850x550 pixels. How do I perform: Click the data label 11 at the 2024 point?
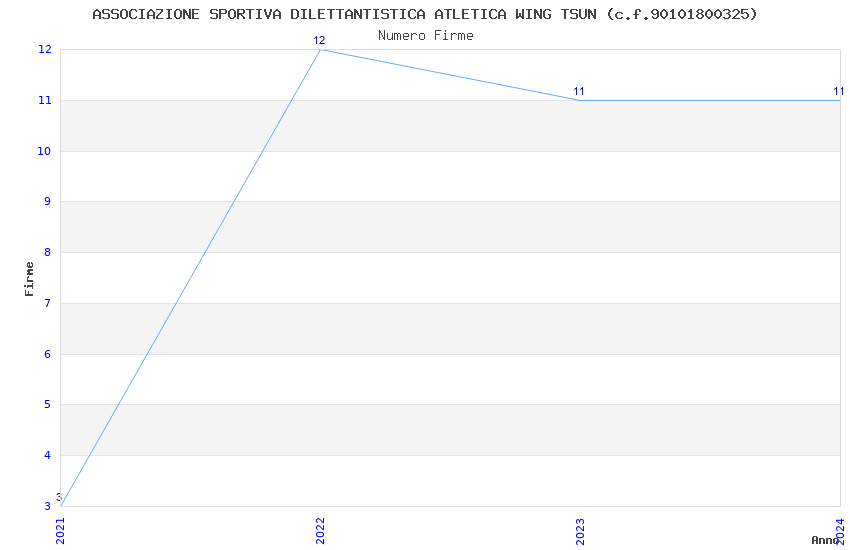[x=839, y=91]
